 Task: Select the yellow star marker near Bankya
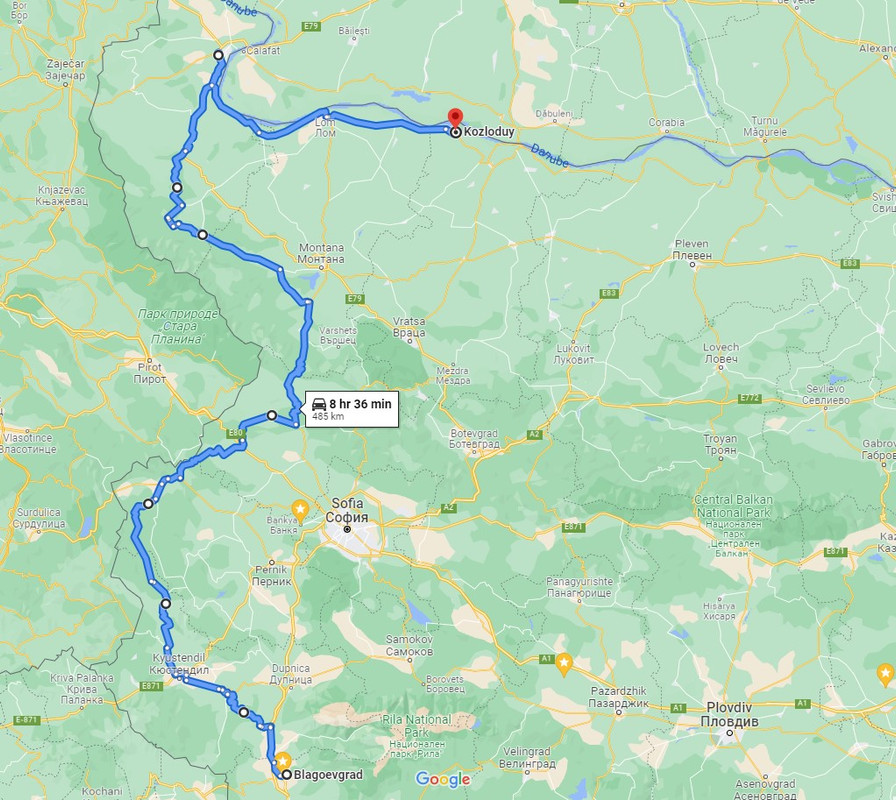click(x=300, y=509)
